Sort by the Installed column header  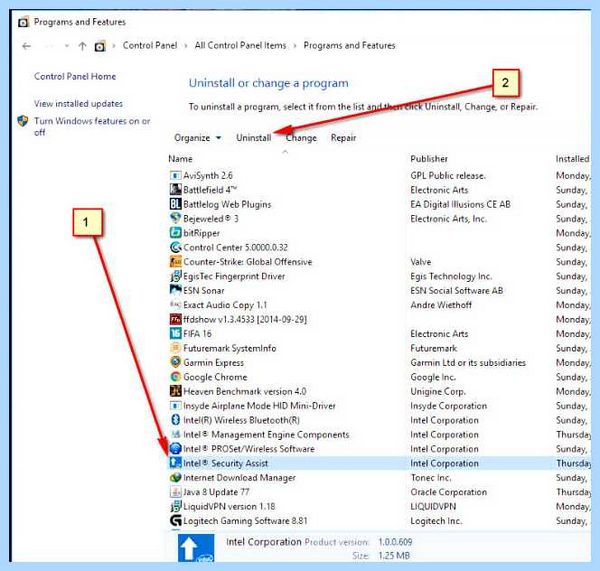(572, 159)
